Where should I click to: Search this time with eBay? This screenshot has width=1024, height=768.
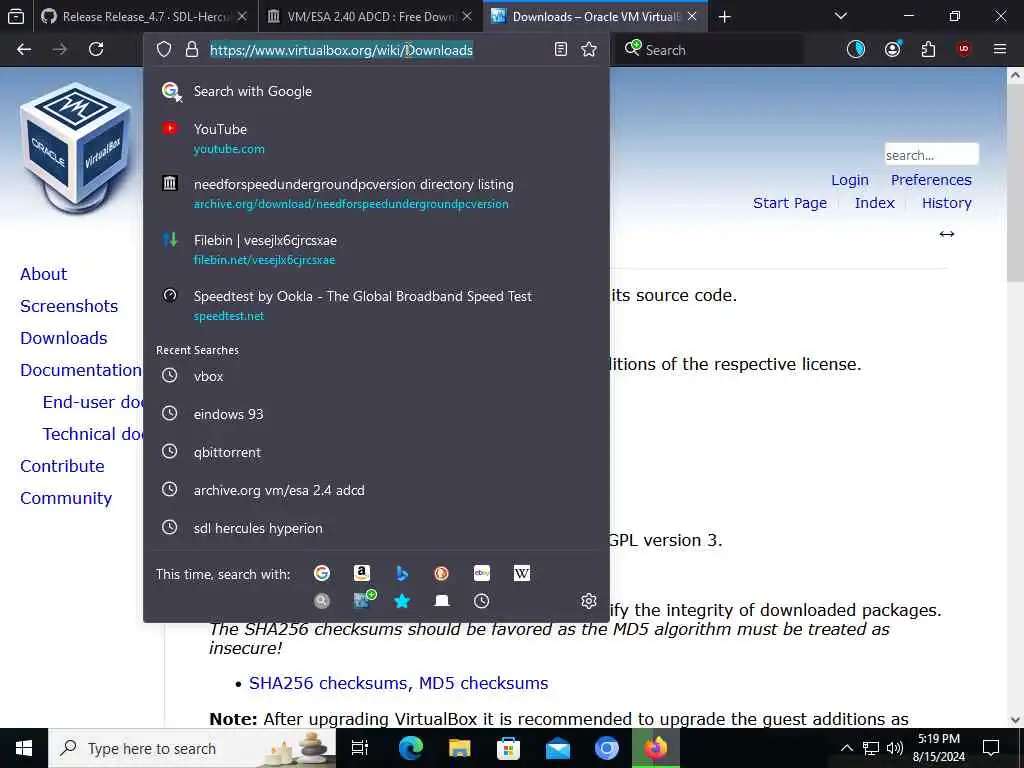[x=482, y=573]
